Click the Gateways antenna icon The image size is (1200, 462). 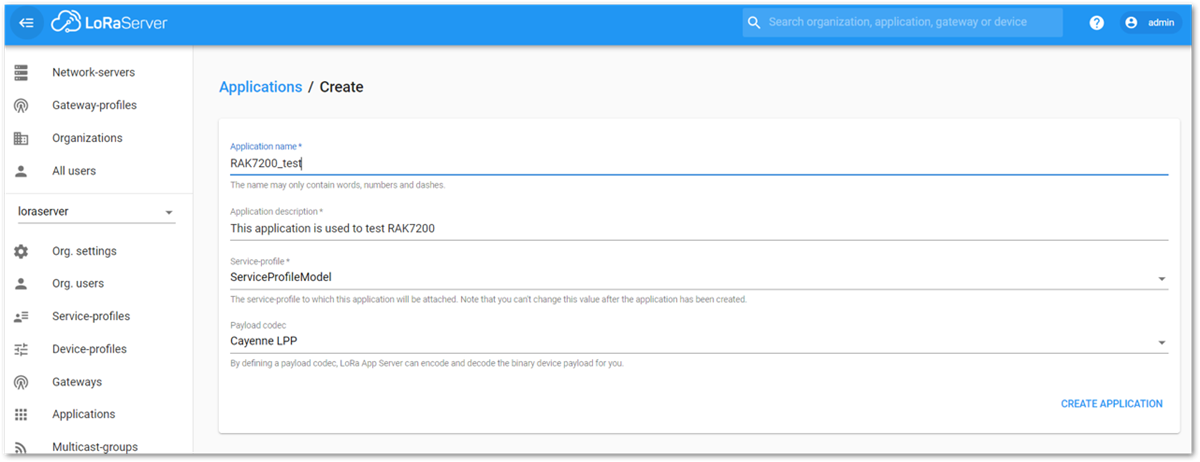[x=21, y=382]
